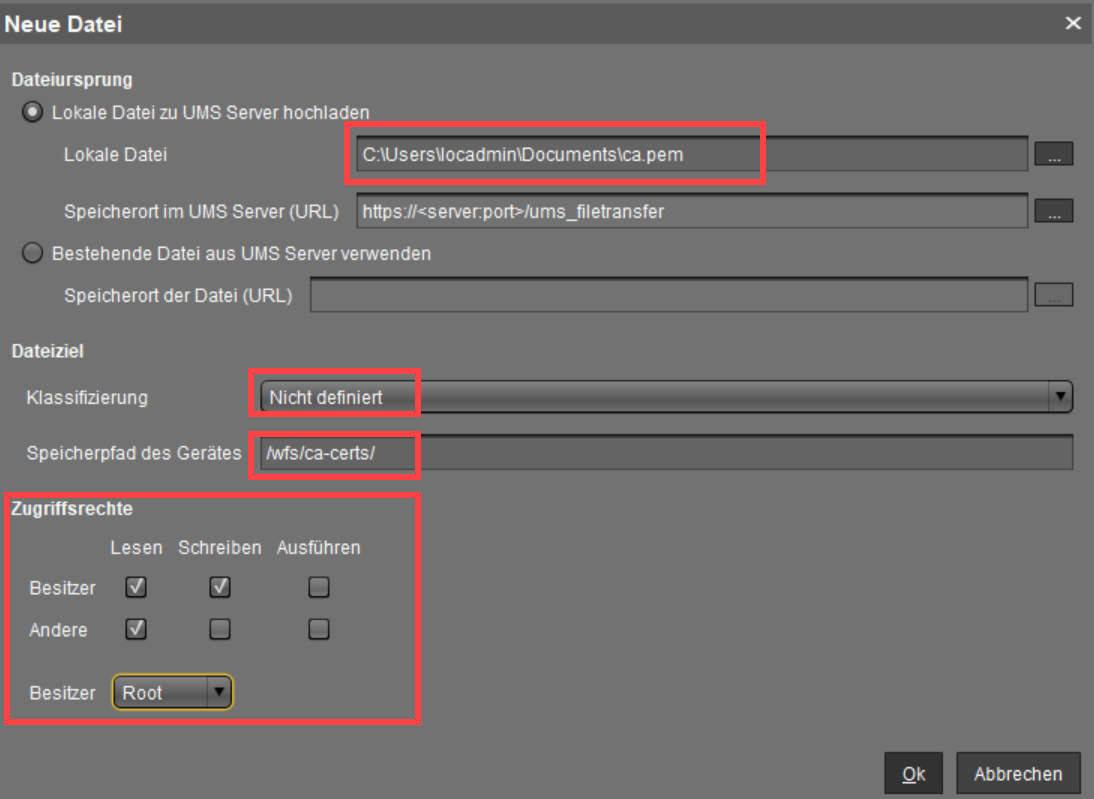This screenshot has height=799, width=1094.
Task: Uncheck Besitzer Lesen permission checkbox
Action: click(136, 588)
